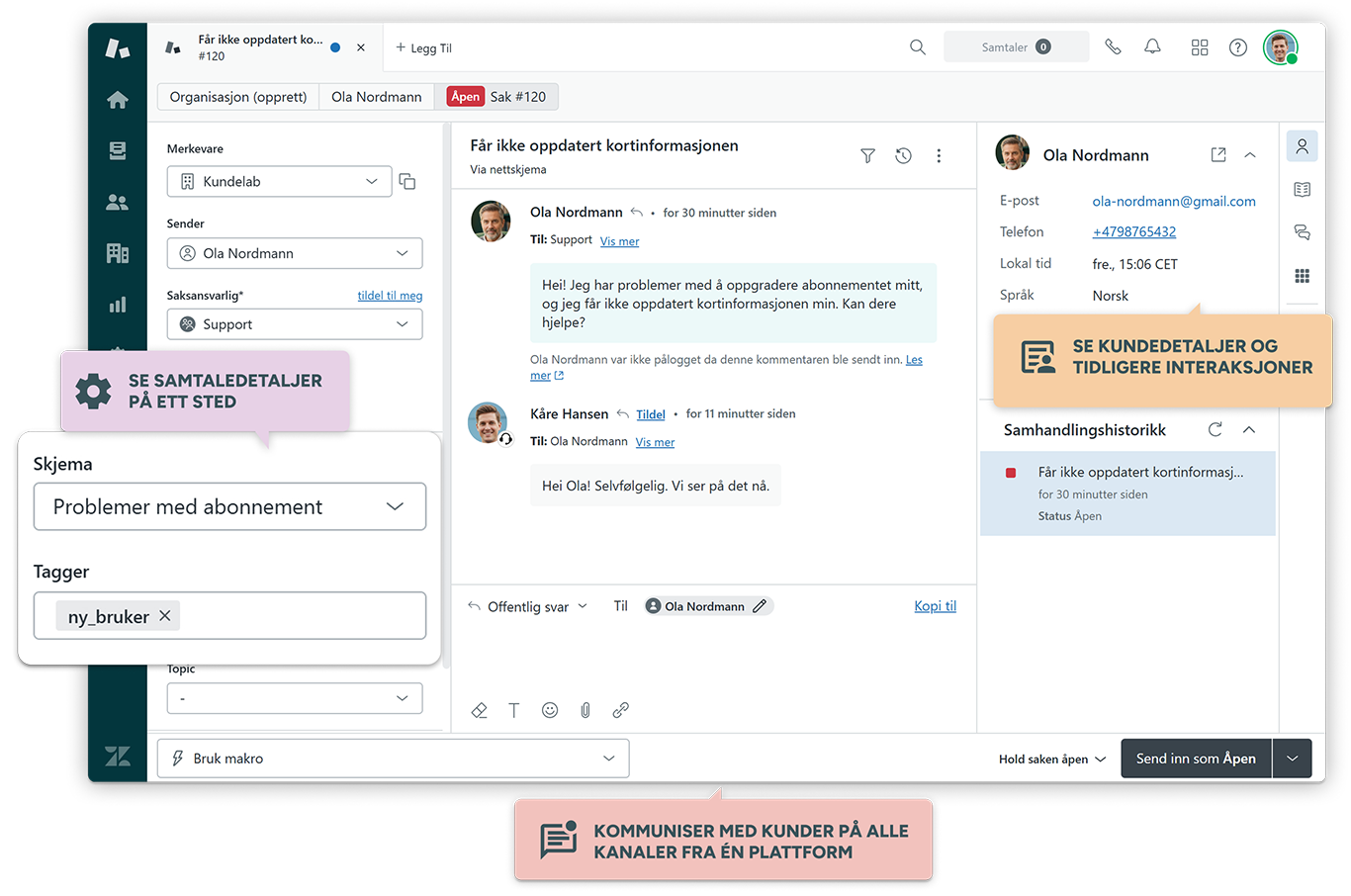Open the knowledge base panel icon
1351x896 pixels.
click(x=1302, y=190)
